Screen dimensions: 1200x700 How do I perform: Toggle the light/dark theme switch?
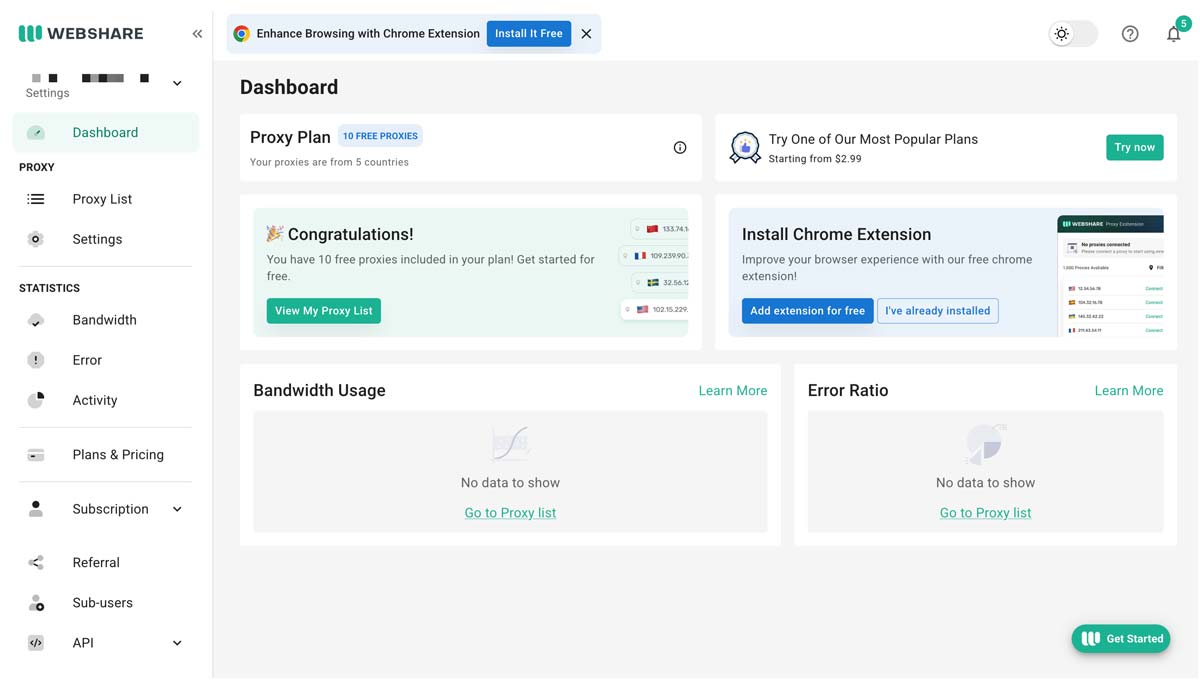1072,34
